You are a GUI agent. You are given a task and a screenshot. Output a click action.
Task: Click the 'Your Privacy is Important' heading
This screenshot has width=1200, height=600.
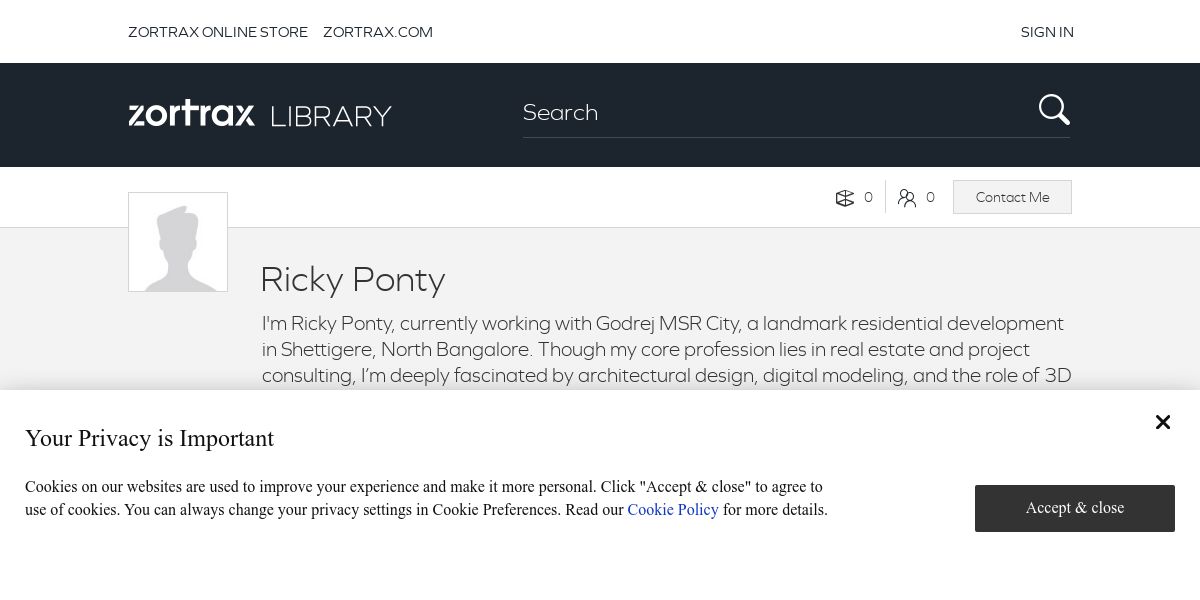point(149,438)
